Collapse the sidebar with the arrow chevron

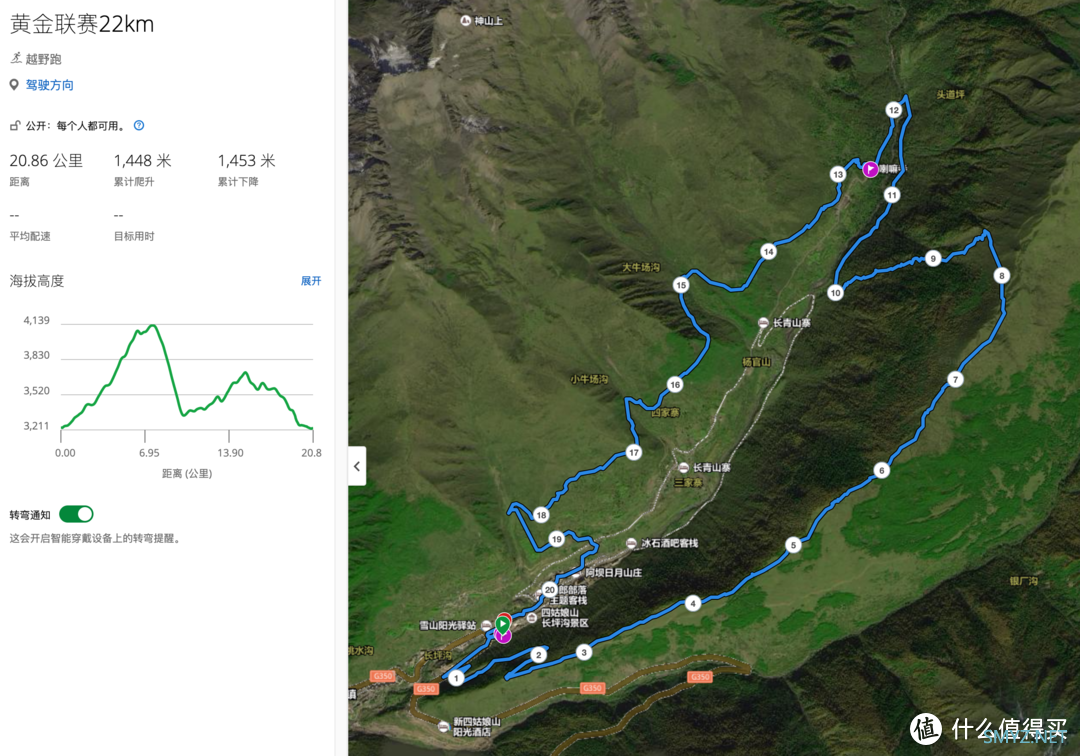click(357, 466)
